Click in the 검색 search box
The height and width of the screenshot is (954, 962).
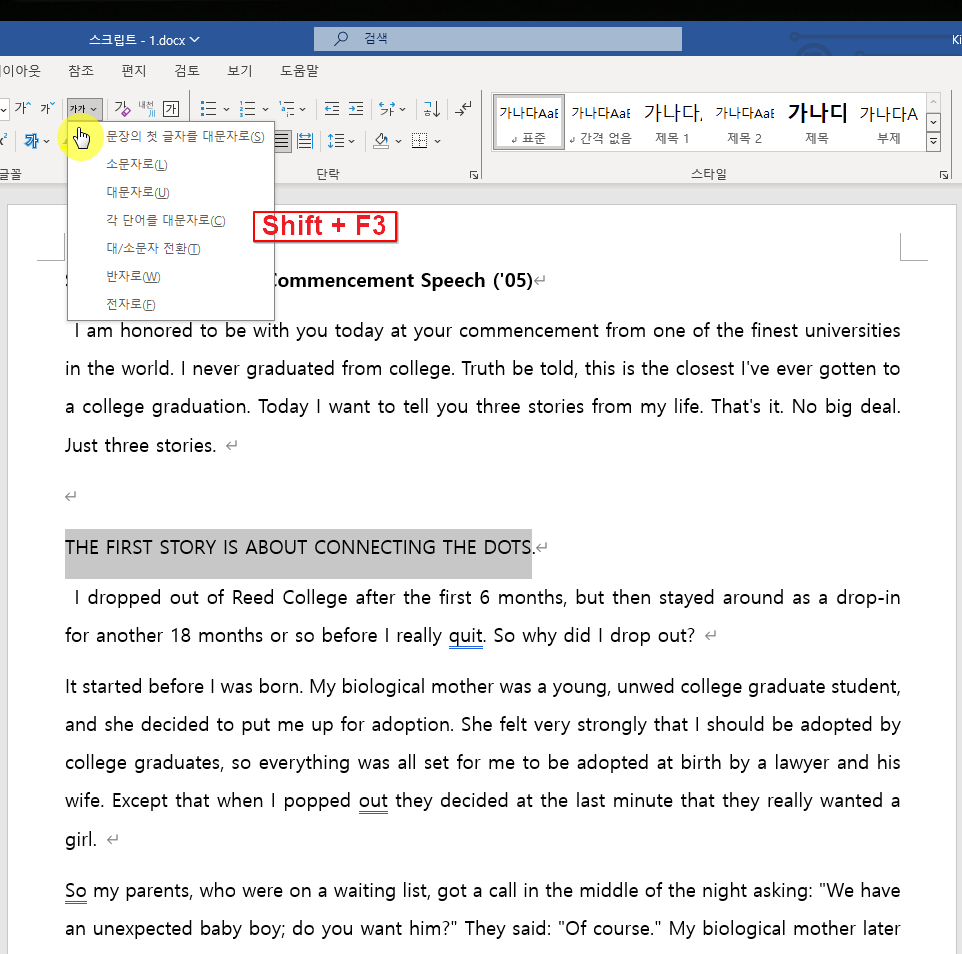[x=498, y=39]
